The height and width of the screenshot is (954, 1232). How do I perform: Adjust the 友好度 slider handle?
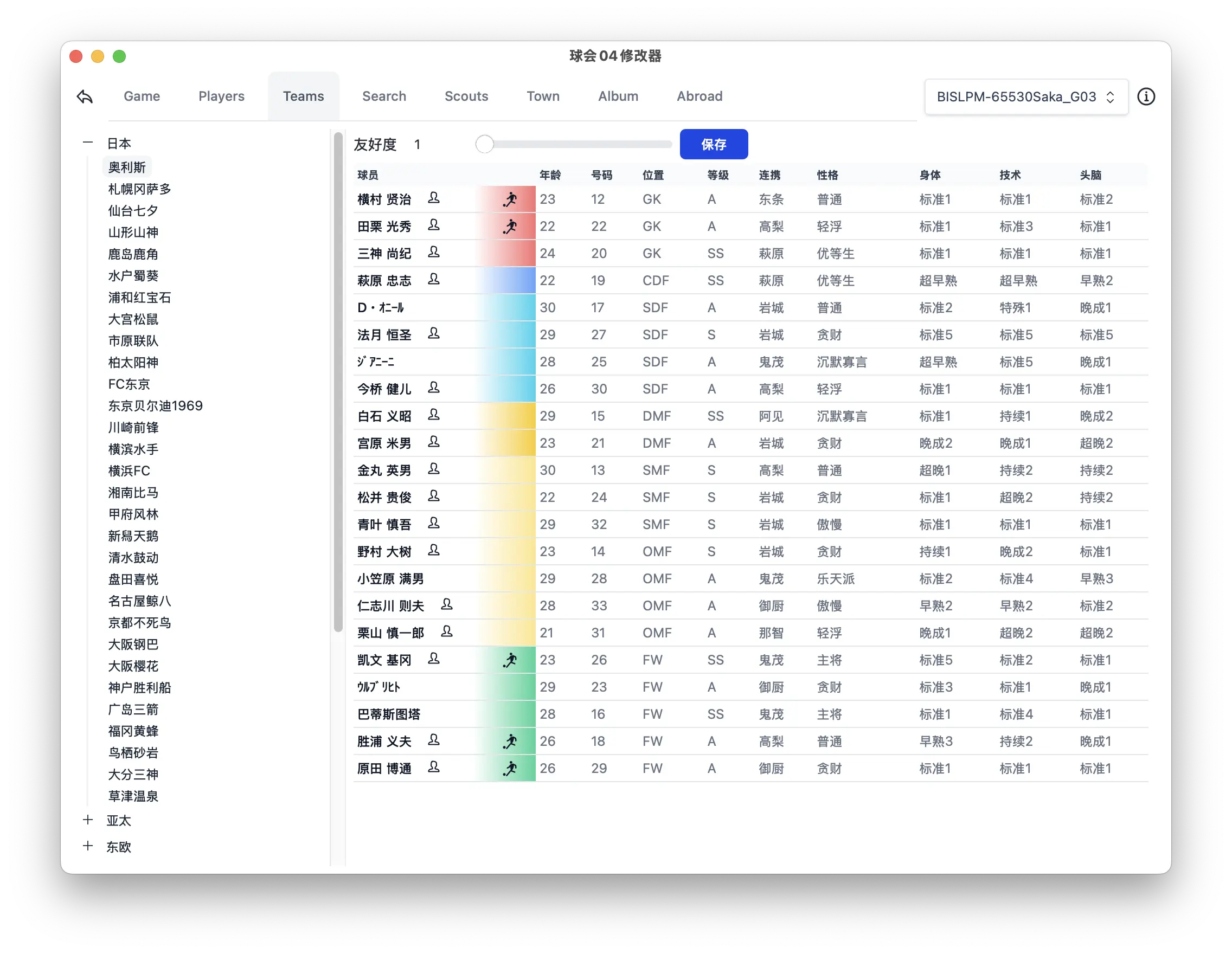point(484,144)
